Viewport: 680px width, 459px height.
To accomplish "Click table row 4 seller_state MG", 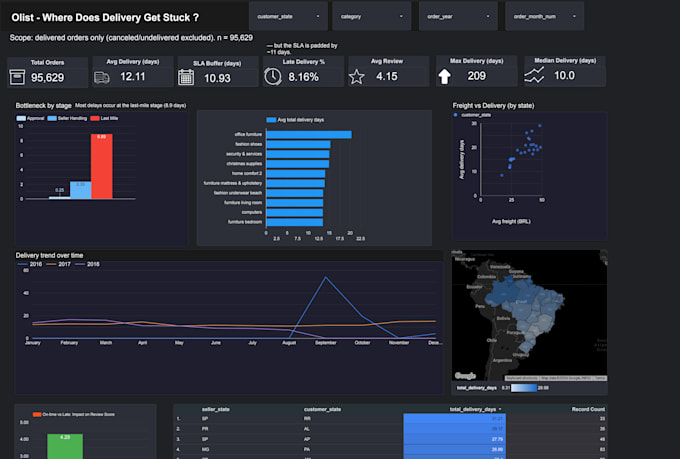I will [205, 449].
